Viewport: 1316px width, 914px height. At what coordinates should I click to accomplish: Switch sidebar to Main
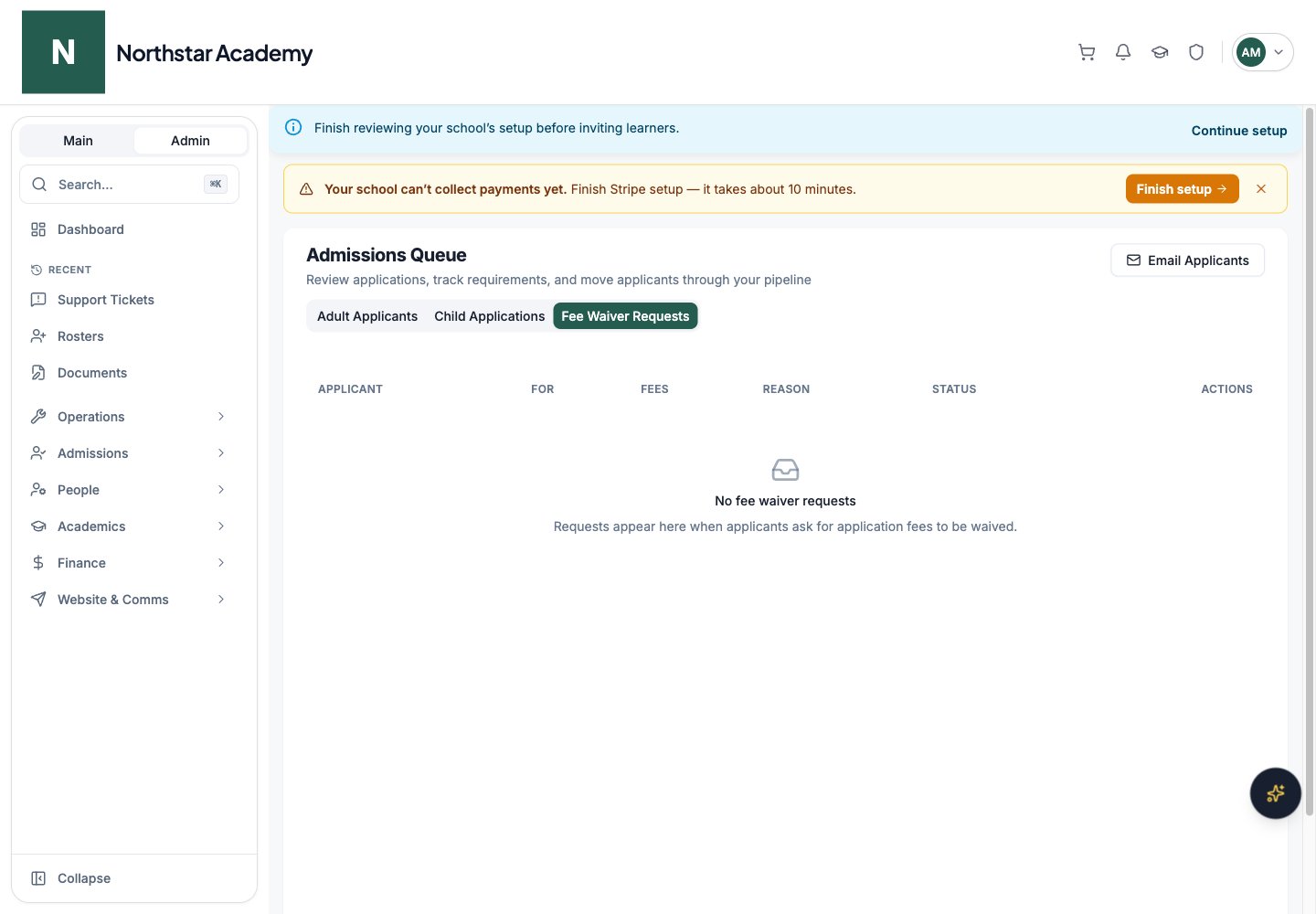coord(78,141)
